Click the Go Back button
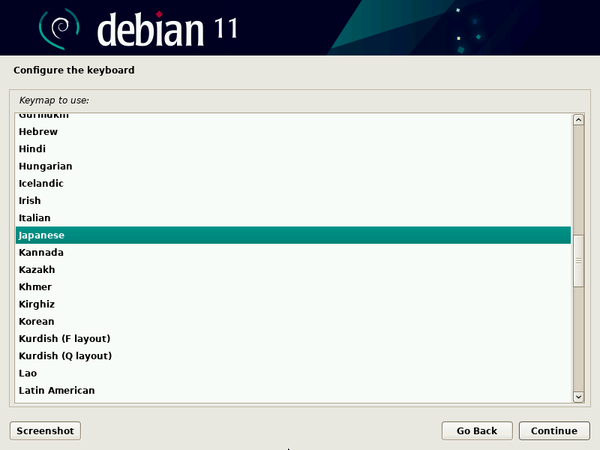Image resolution: width=600 pixels, height=450 pixels. 477,431
